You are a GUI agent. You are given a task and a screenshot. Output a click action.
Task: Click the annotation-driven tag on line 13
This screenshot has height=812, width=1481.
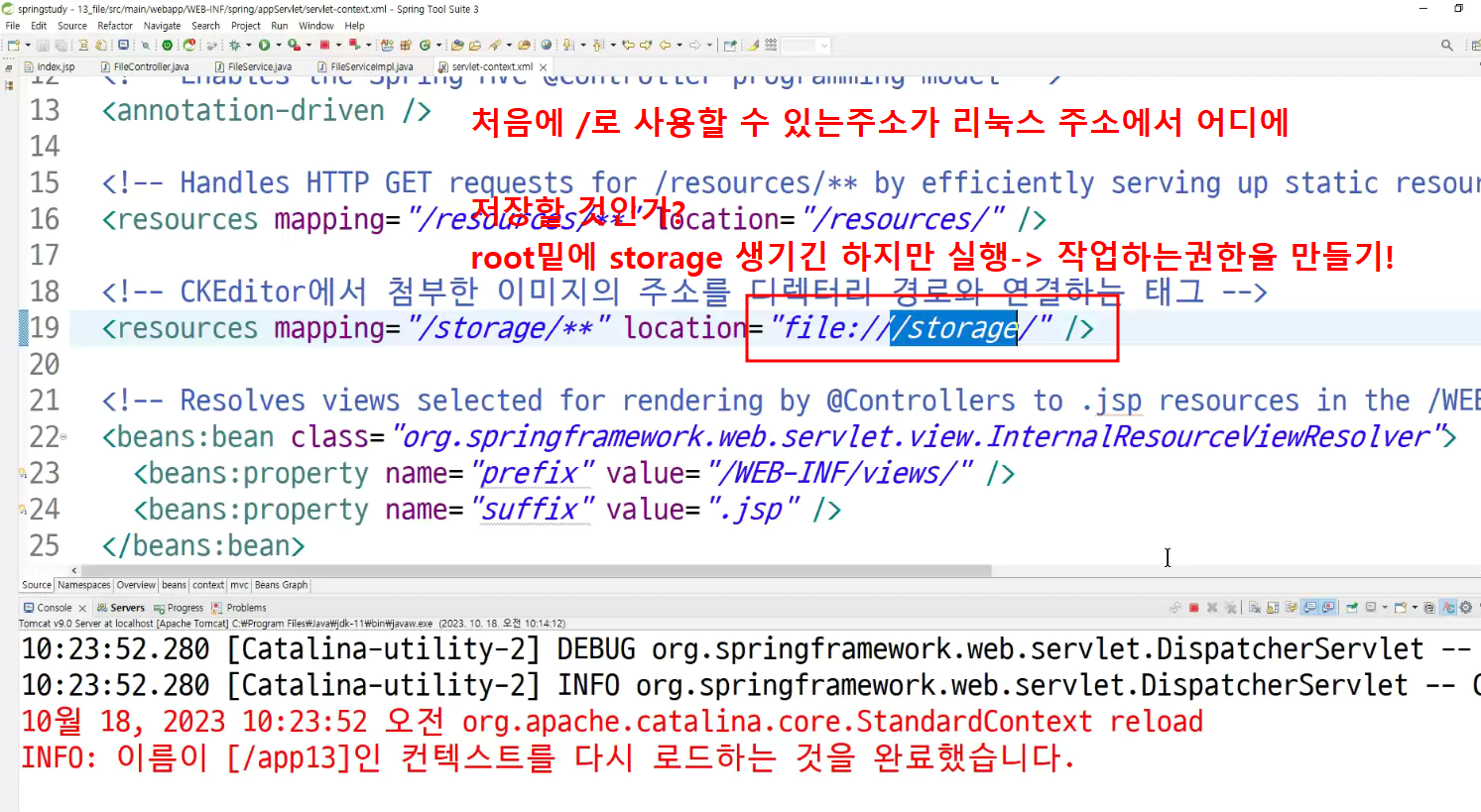click(x=266, y=110)
